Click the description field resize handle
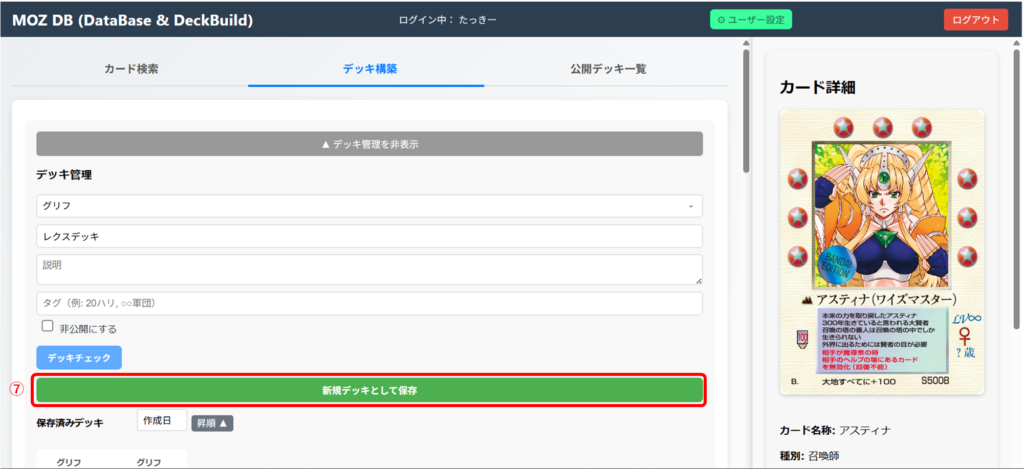 coord(698,280)
